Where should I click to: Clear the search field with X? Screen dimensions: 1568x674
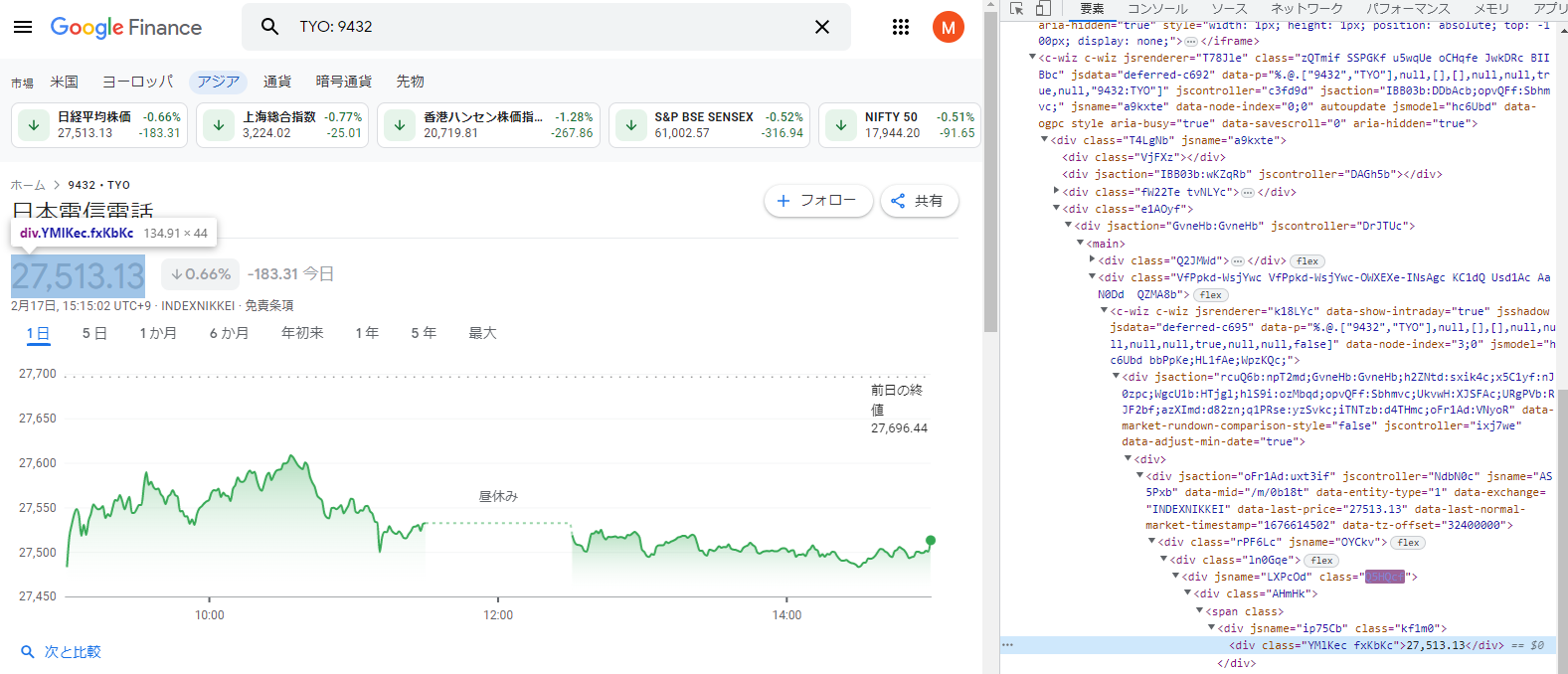822,27
